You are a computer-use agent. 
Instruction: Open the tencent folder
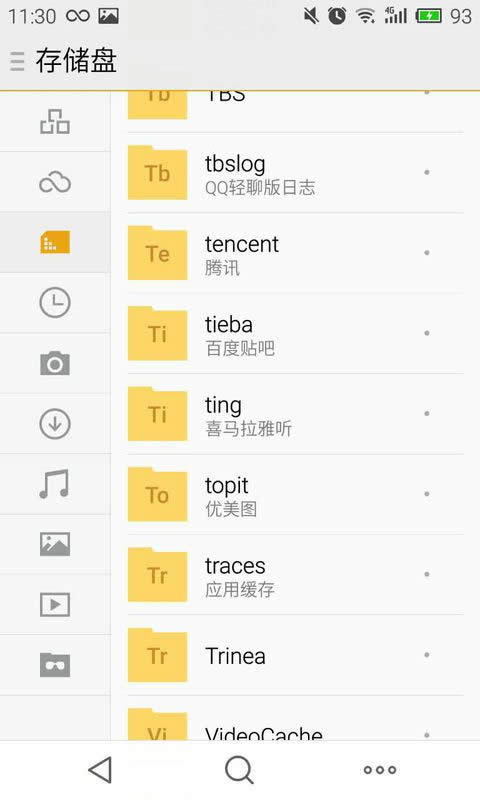[296, 253]
